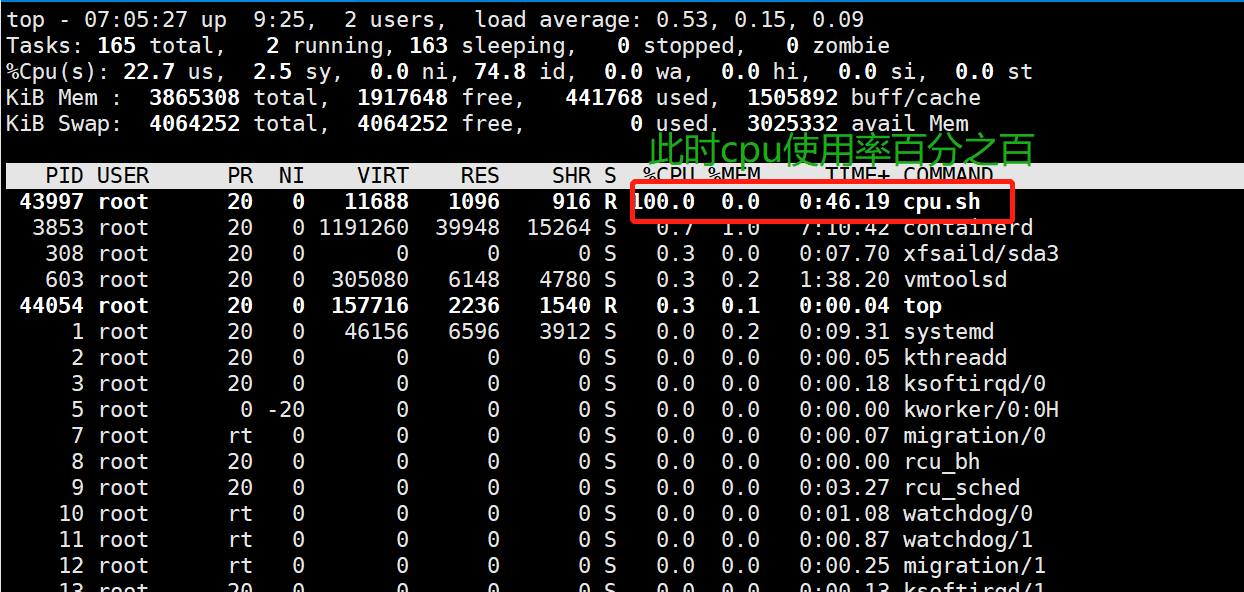The height and width of the screenshot is (592, 1244).
Task: Select the RES column header
Action: click(x=479, y=174)
